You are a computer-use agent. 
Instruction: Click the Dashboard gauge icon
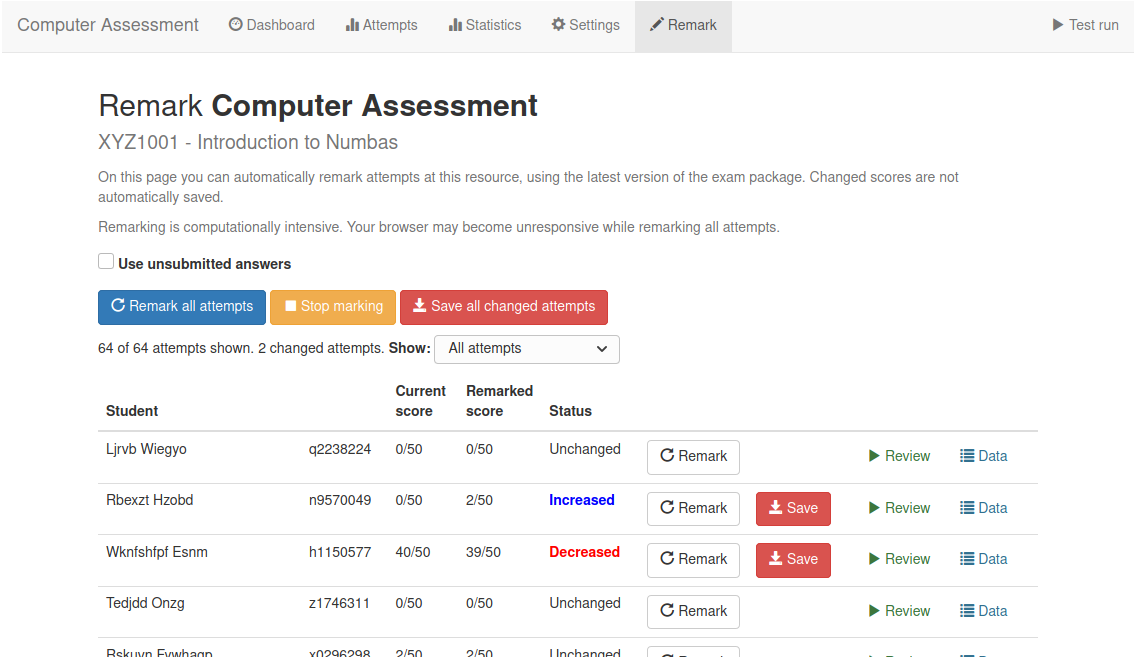235,25
